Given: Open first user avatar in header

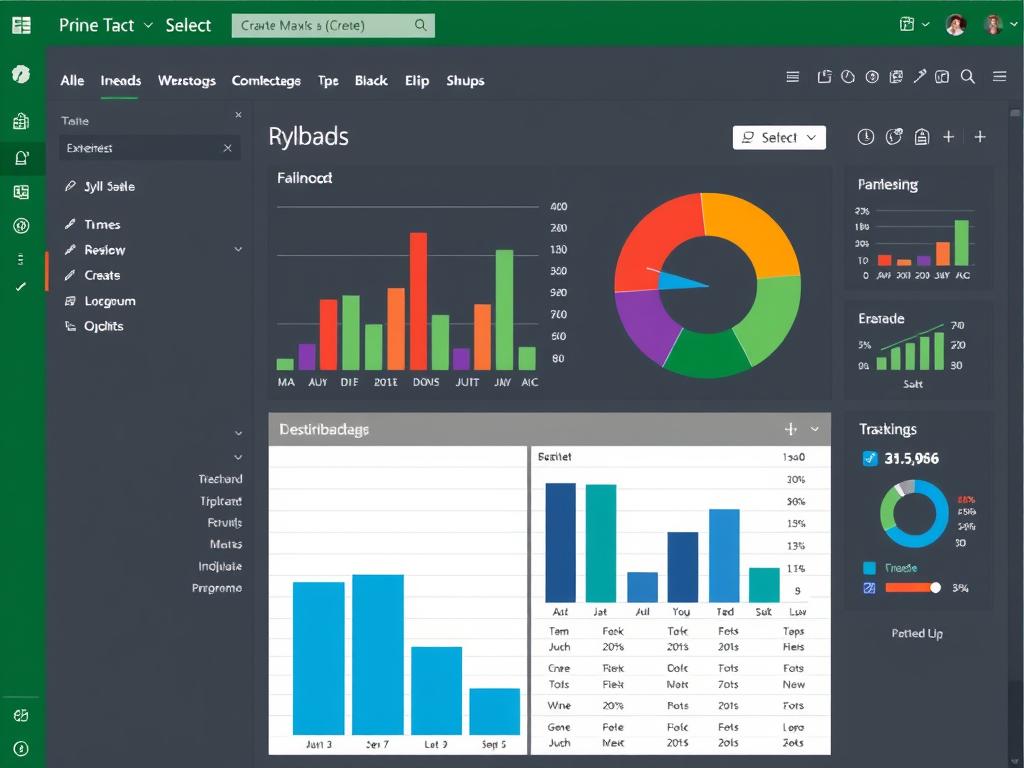Looking at the screenshot, I should pos(955,25).
